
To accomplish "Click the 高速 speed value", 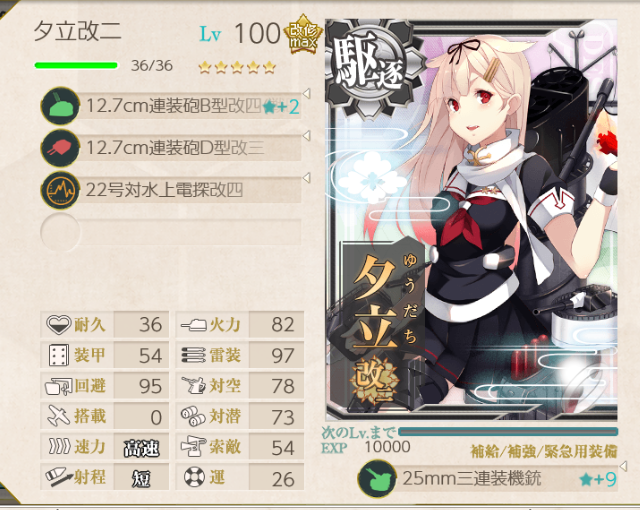I will click(x=141, y=448).
